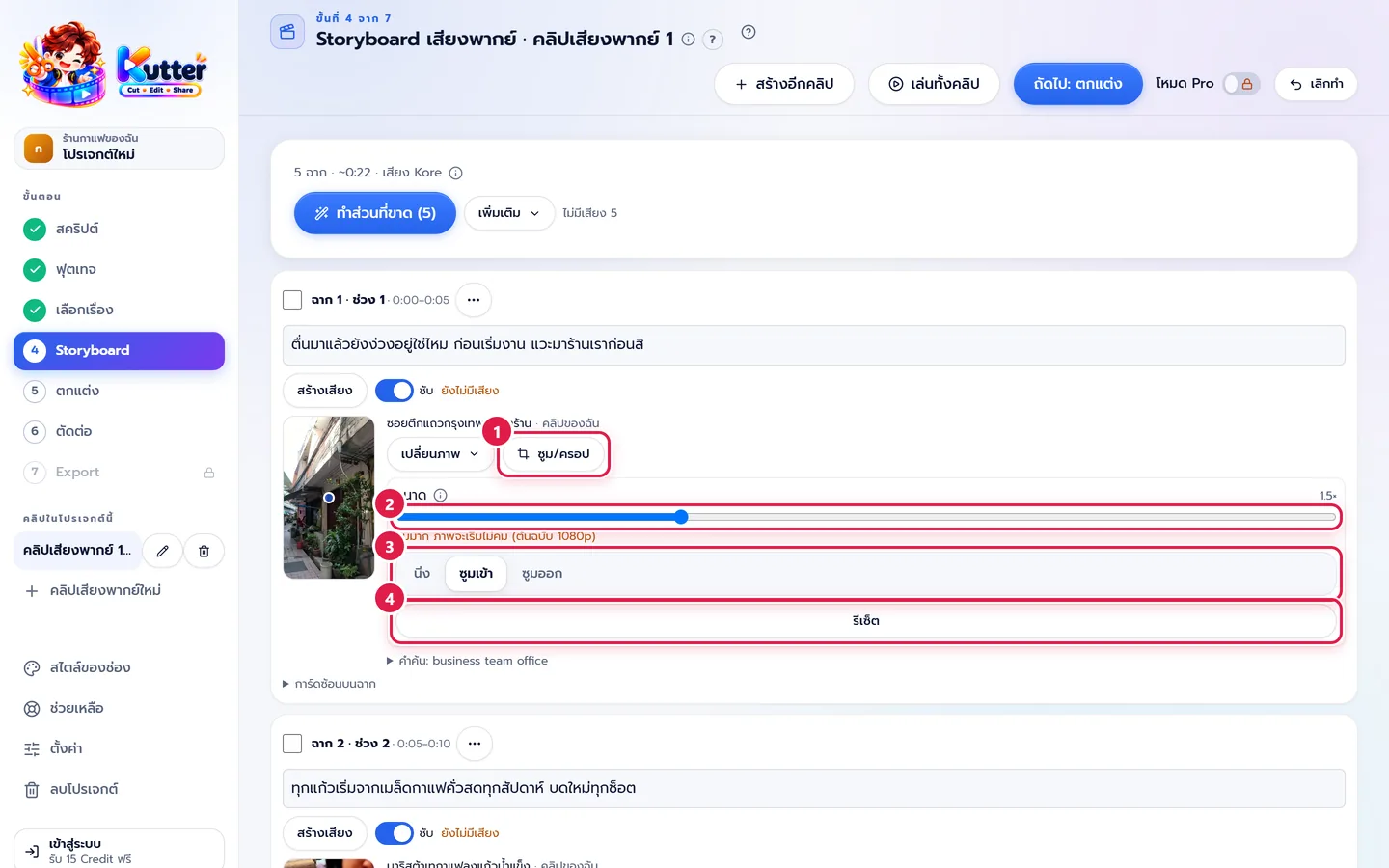Click เข้าสู่ระบบ sign-in at sidebar bottom
This screenshot has width=1389, height=868.
(119, 851)
